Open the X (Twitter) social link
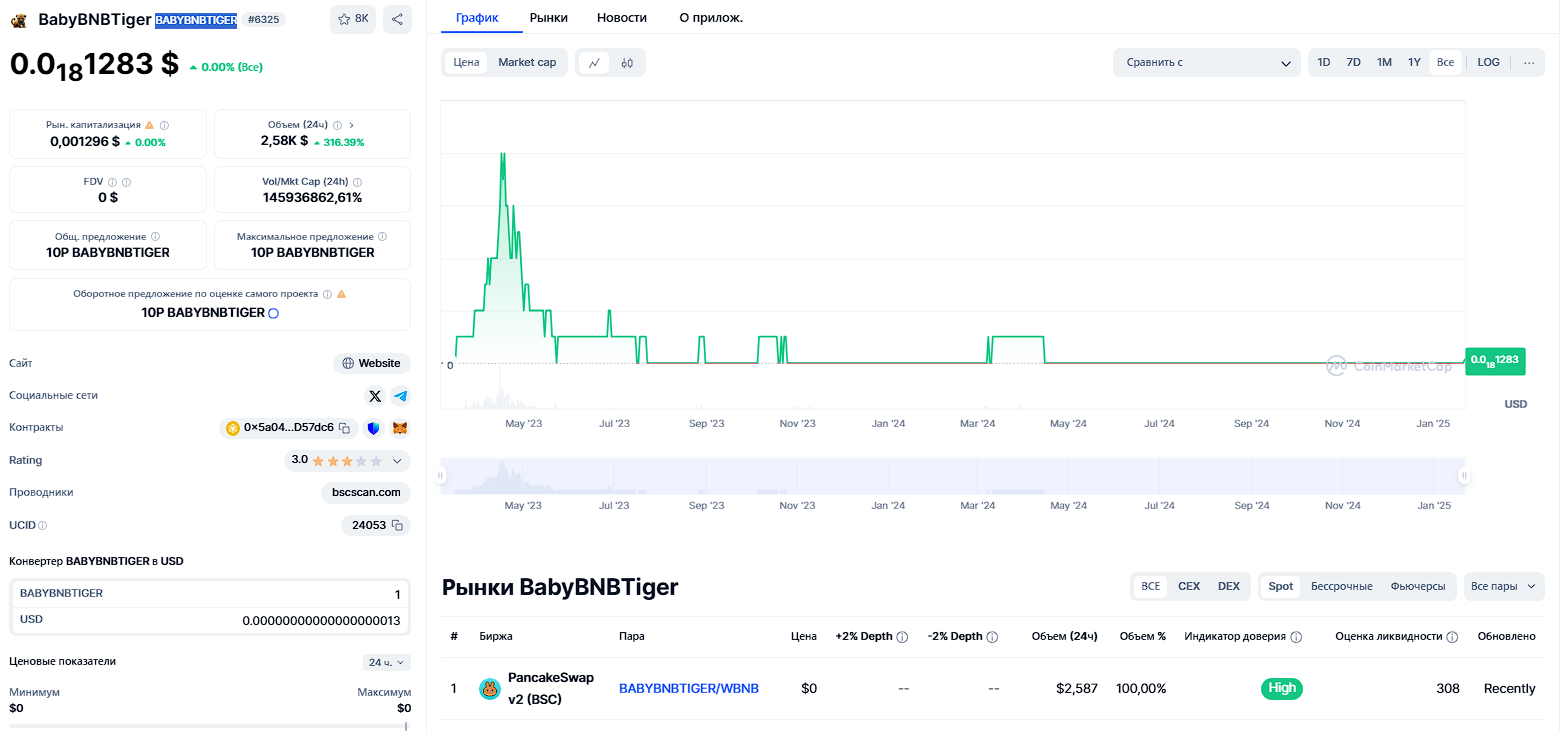 [375, 396]
